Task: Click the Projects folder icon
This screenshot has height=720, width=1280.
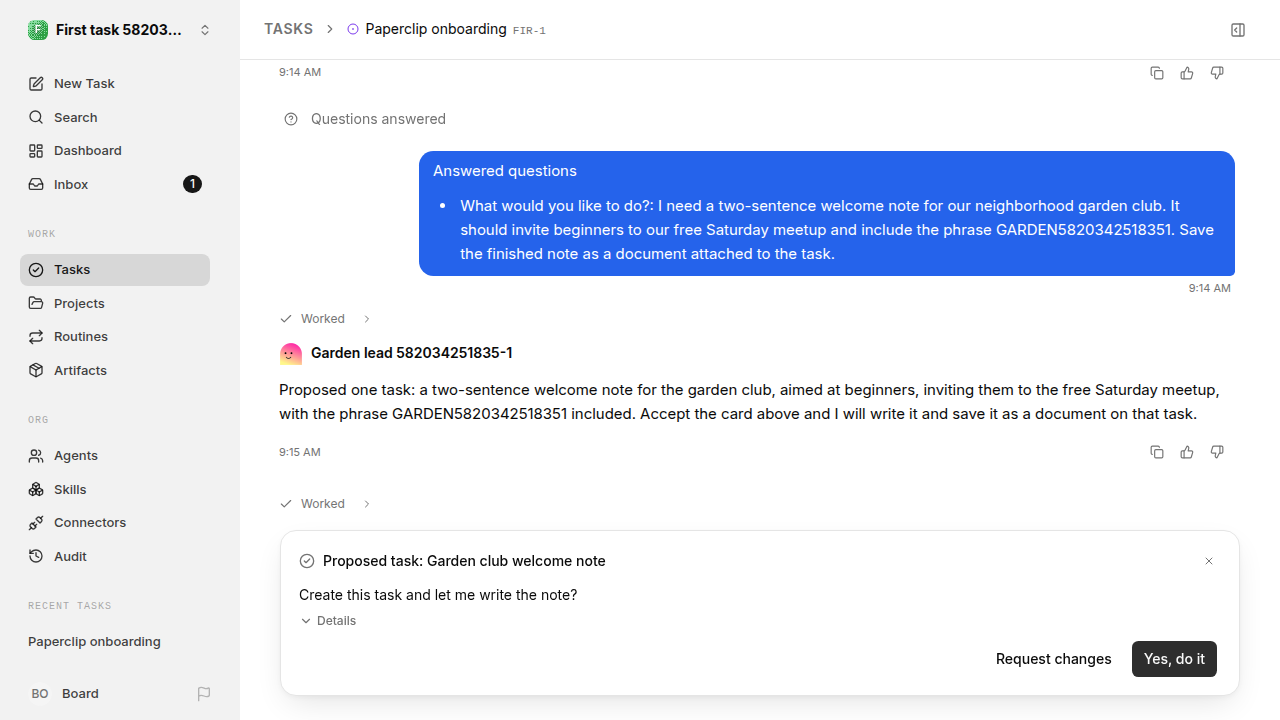Action: point(36,303)
